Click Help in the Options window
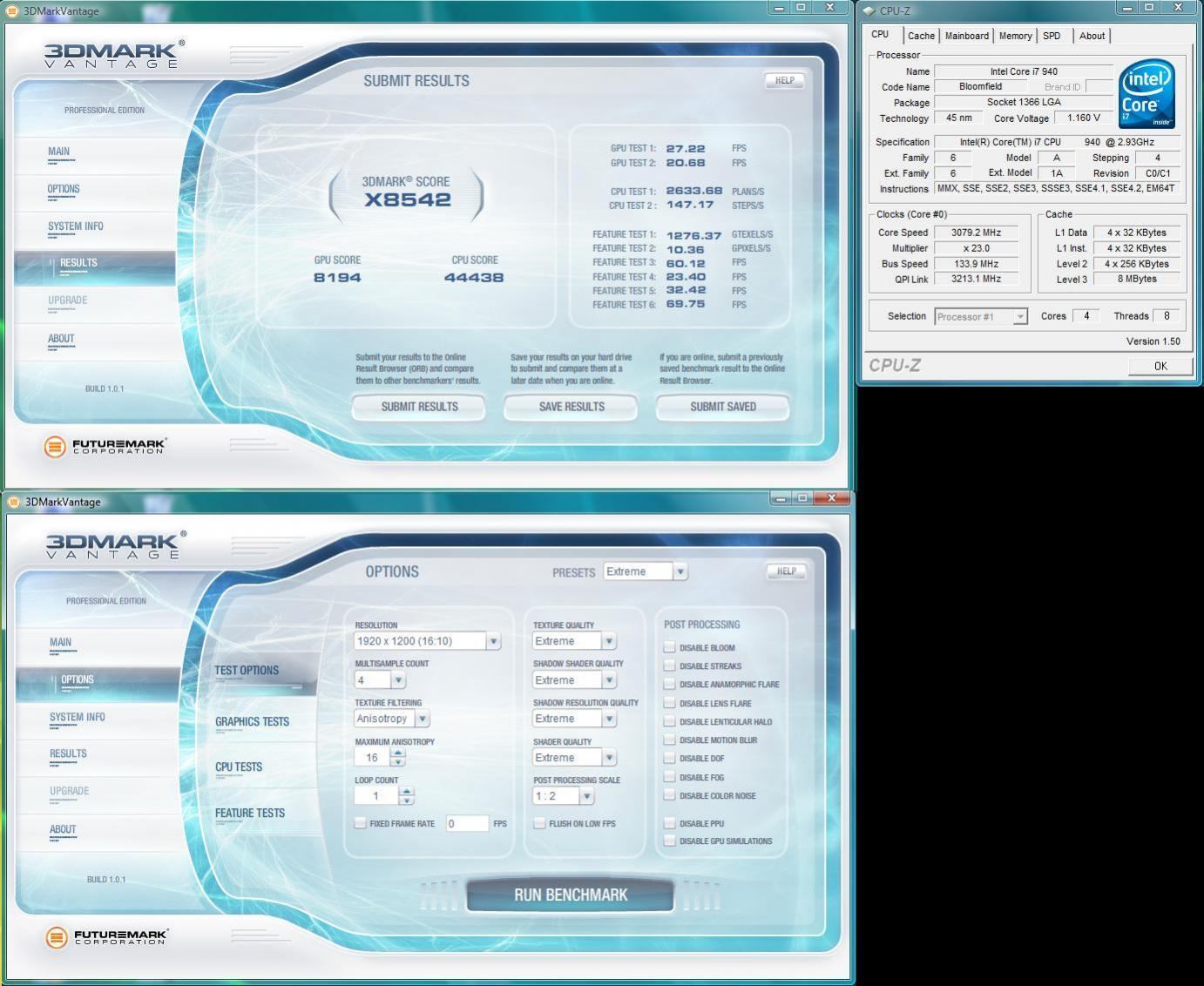 click(x=786, y=571)
